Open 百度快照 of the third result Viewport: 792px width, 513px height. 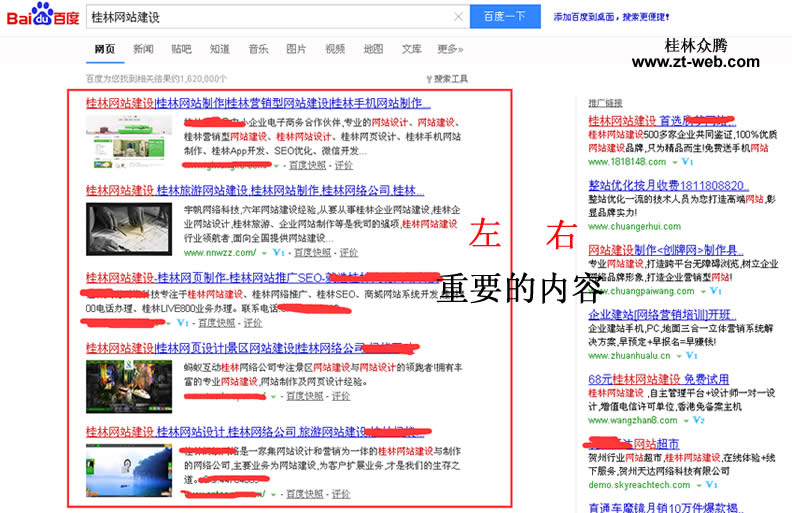tap(217, 323)
